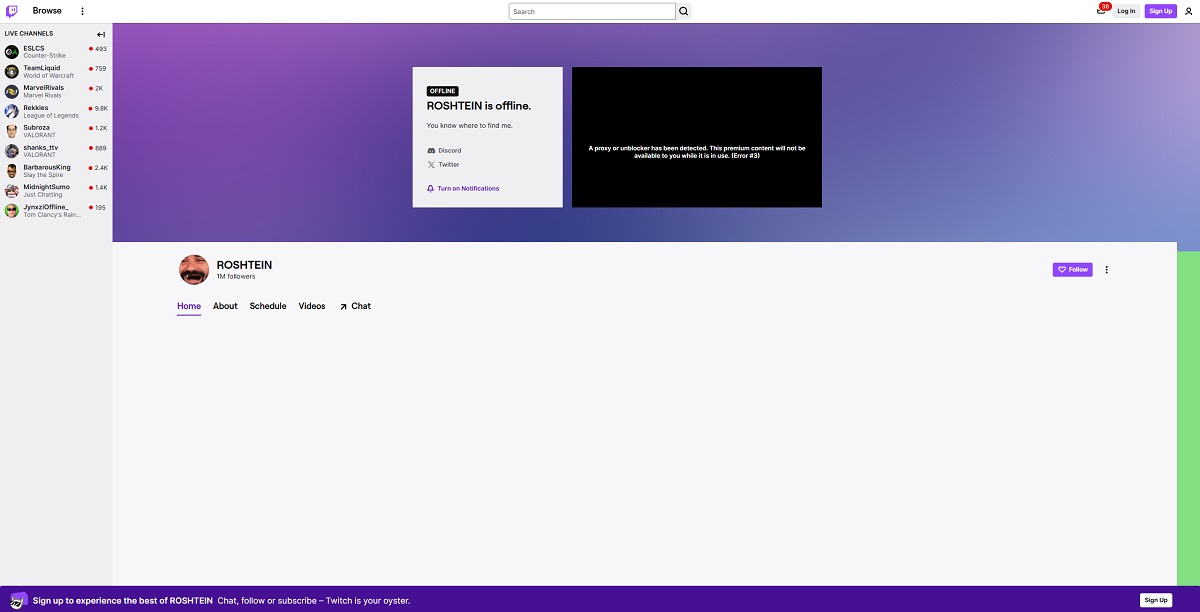Open BarbarousKing channel avatar
Image resolution: width=1200 pixels, height=612 pixels.
pos(12,171)
